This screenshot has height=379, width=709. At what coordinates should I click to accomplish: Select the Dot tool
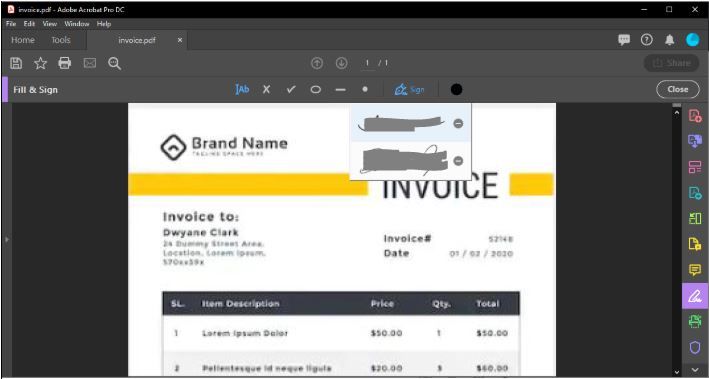(x=365, y=90)
